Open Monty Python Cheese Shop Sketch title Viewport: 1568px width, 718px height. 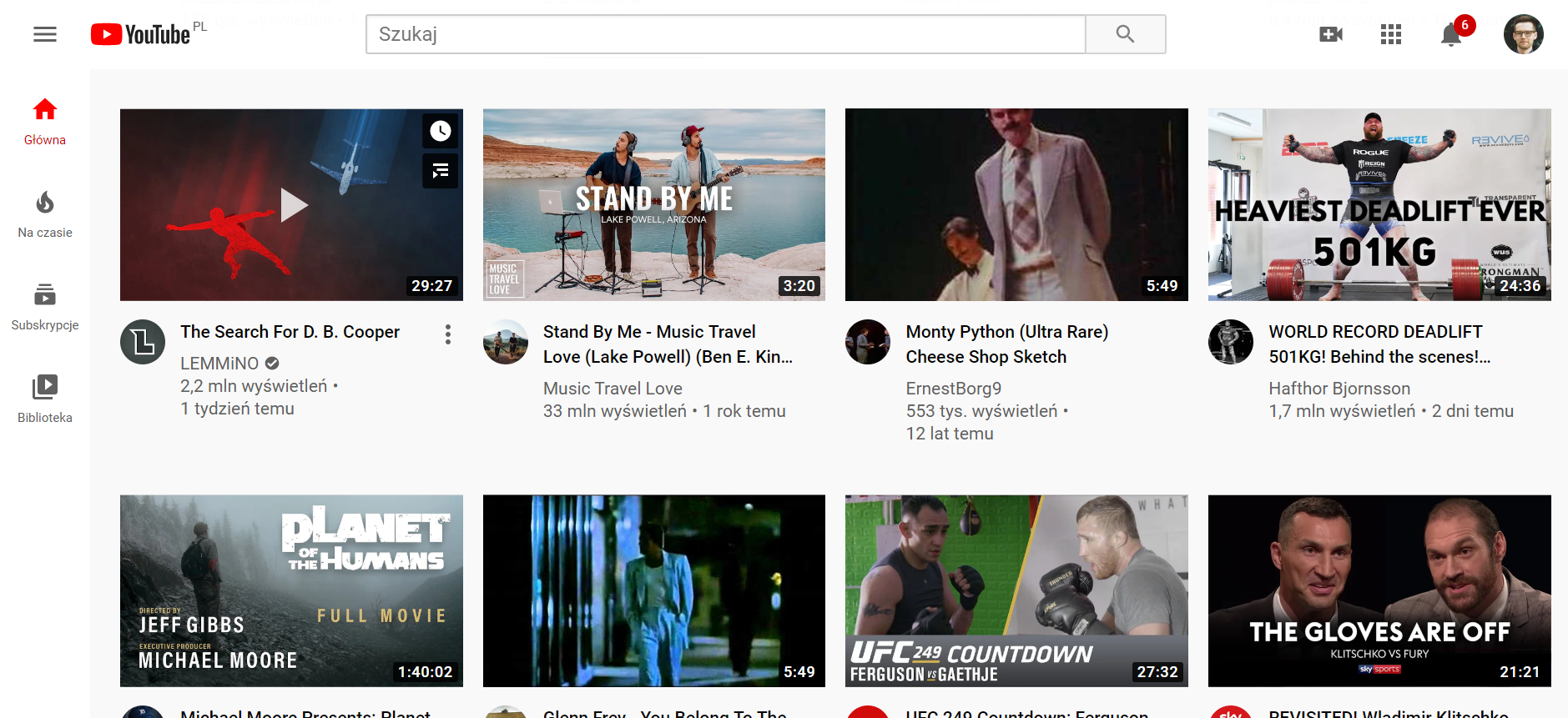(x=1007, y=344)
